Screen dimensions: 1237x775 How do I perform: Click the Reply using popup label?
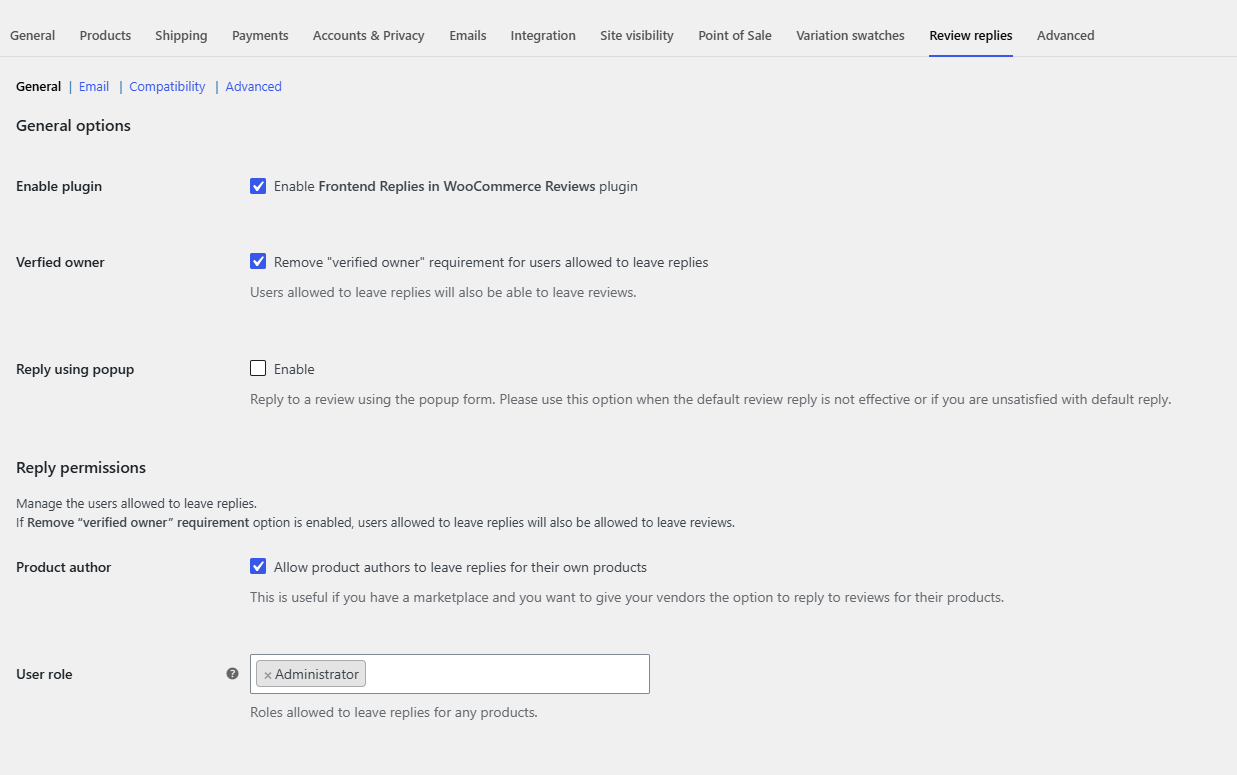point(75,369)
